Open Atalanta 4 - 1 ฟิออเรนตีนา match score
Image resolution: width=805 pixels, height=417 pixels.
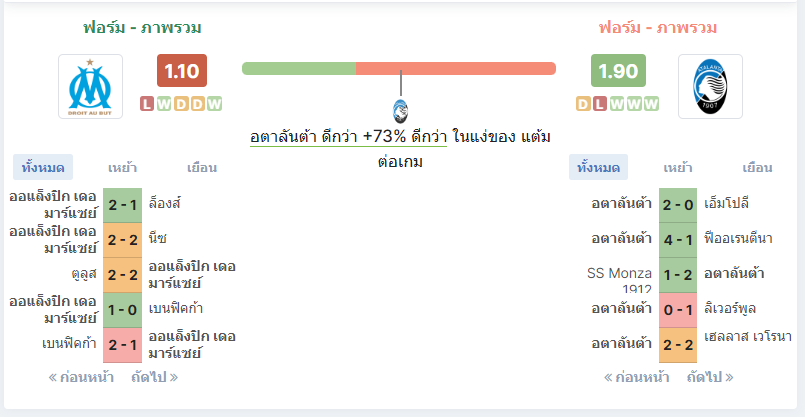[678, 240]
